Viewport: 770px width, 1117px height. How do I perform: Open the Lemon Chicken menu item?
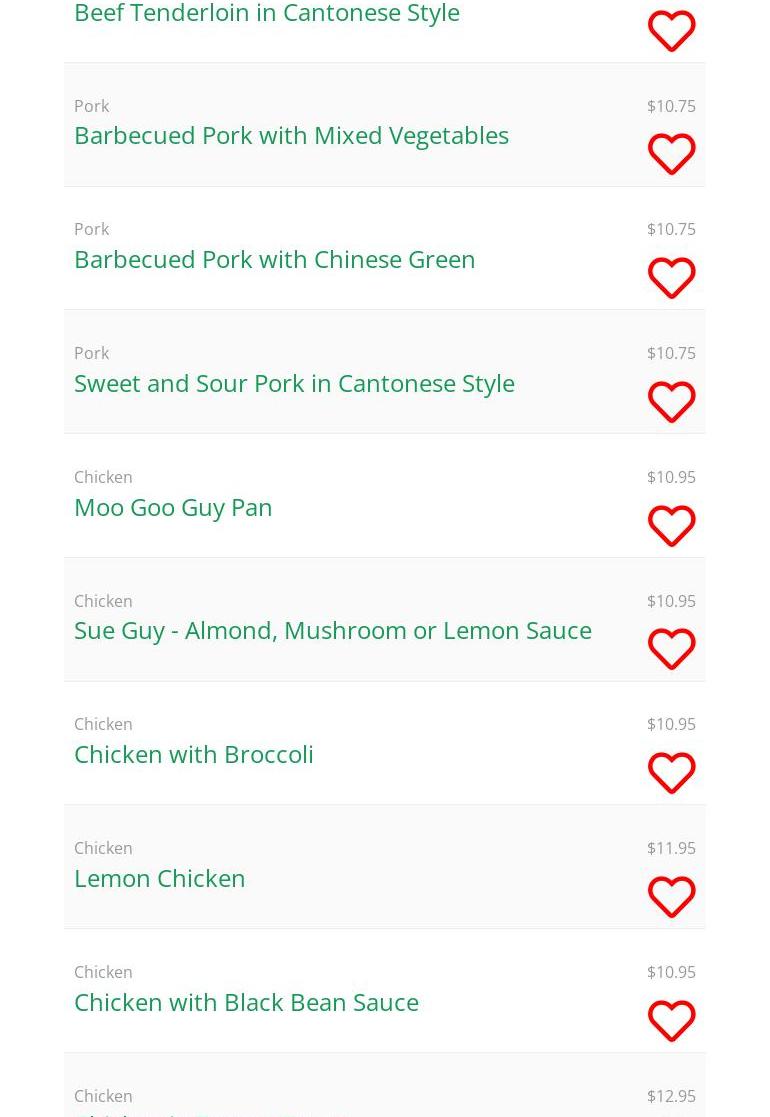tap(160, 878)
